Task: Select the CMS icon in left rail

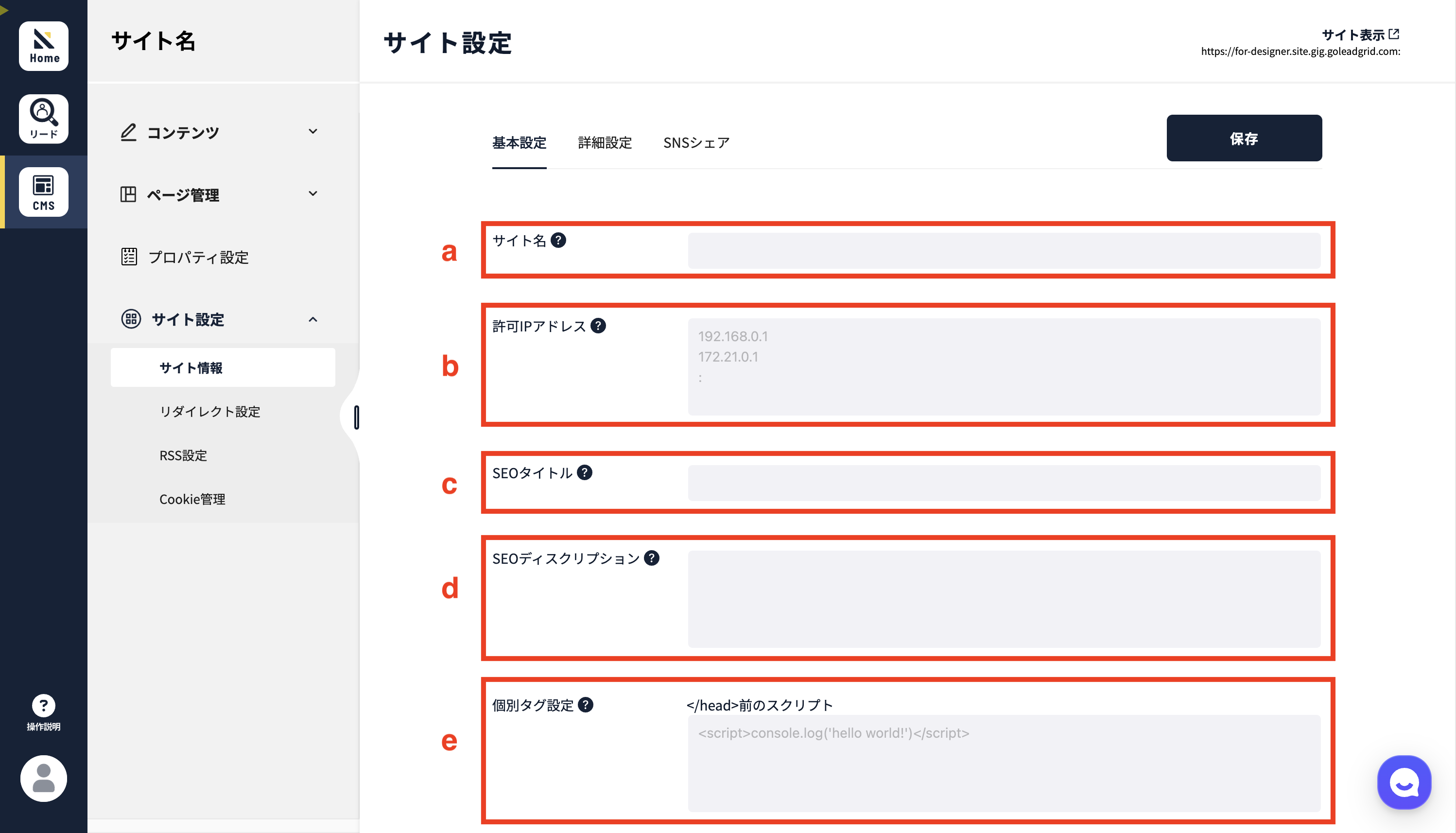Action: click(x=43, y=191)
